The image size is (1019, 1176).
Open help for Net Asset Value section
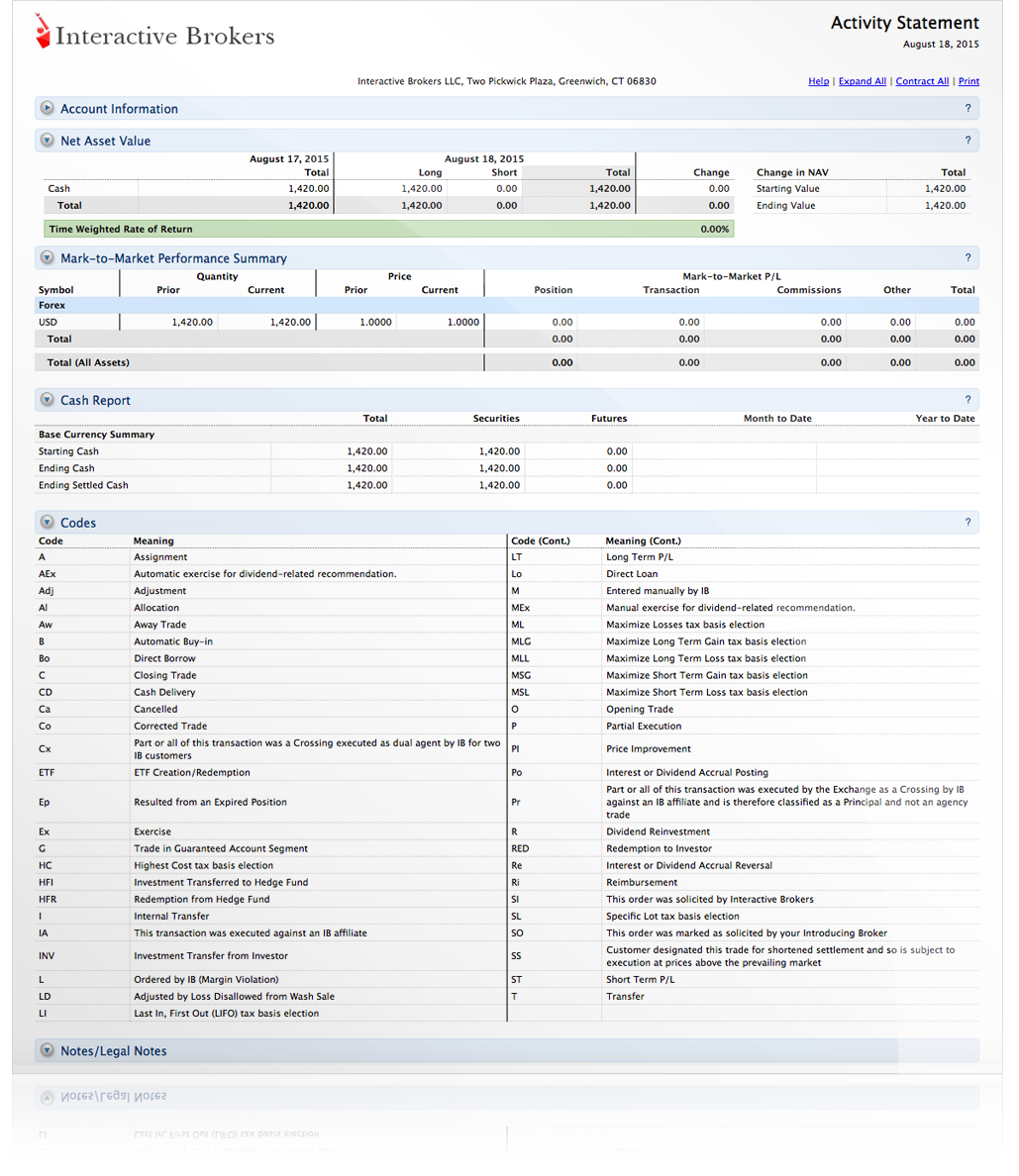968,141
